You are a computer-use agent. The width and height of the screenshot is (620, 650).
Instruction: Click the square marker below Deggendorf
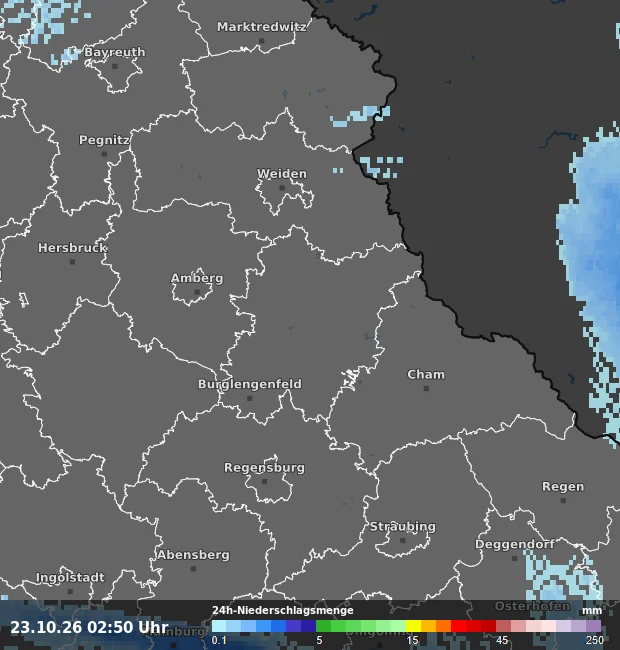[x=515, y=558]
